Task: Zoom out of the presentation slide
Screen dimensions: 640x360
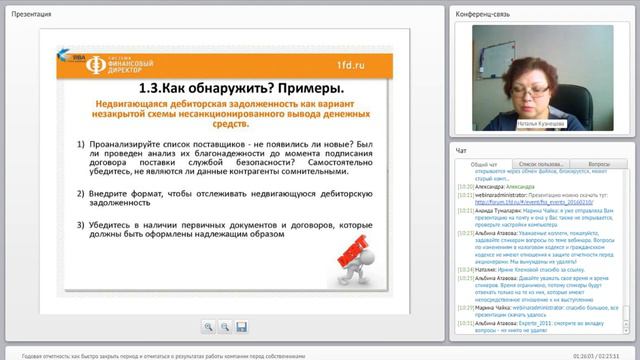Action: tap(225, 327)
